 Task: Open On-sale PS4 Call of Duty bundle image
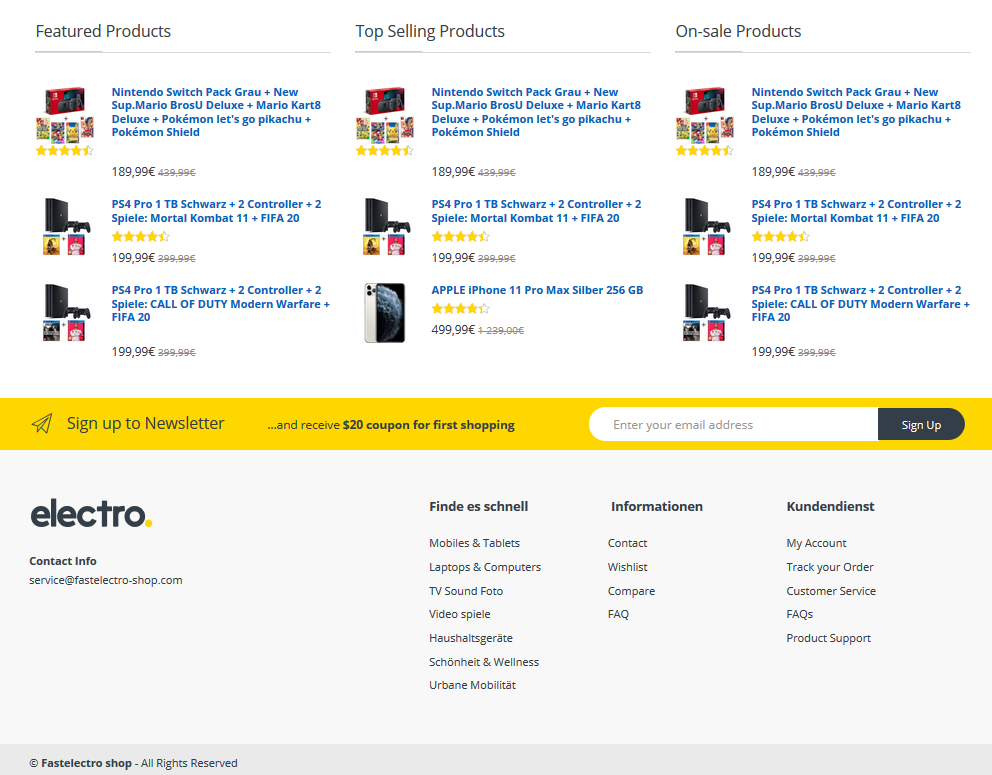pyautogui.click(x=705, y=313)
